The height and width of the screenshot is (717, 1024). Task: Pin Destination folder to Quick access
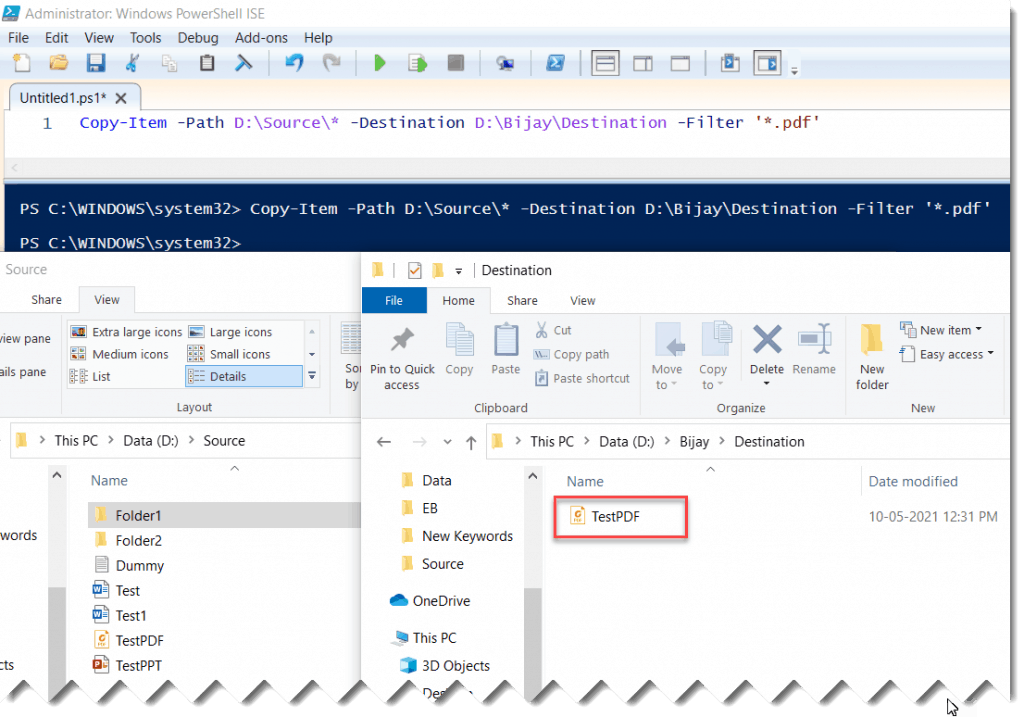coord(402,353)
